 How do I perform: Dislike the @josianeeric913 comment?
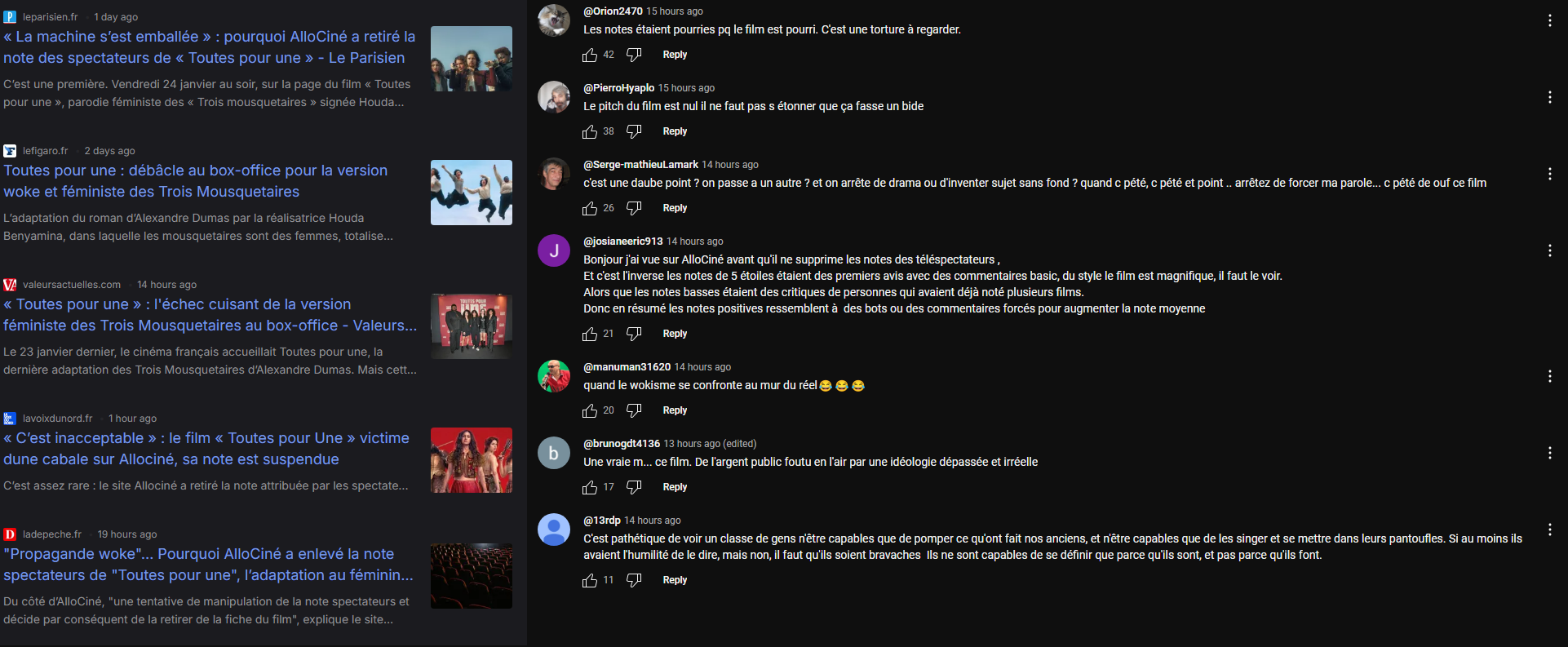(634, 334)
